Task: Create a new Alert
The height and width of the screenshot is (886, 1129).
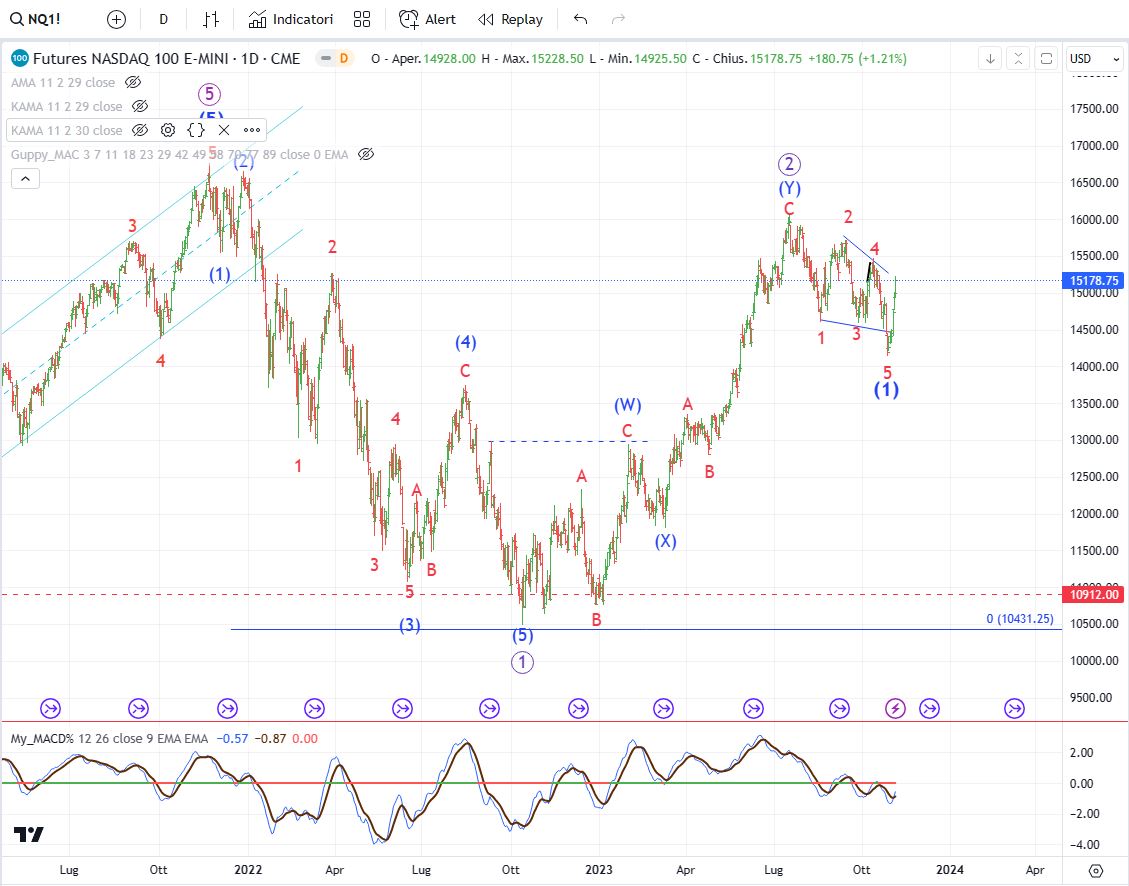Action: [427, 19]
